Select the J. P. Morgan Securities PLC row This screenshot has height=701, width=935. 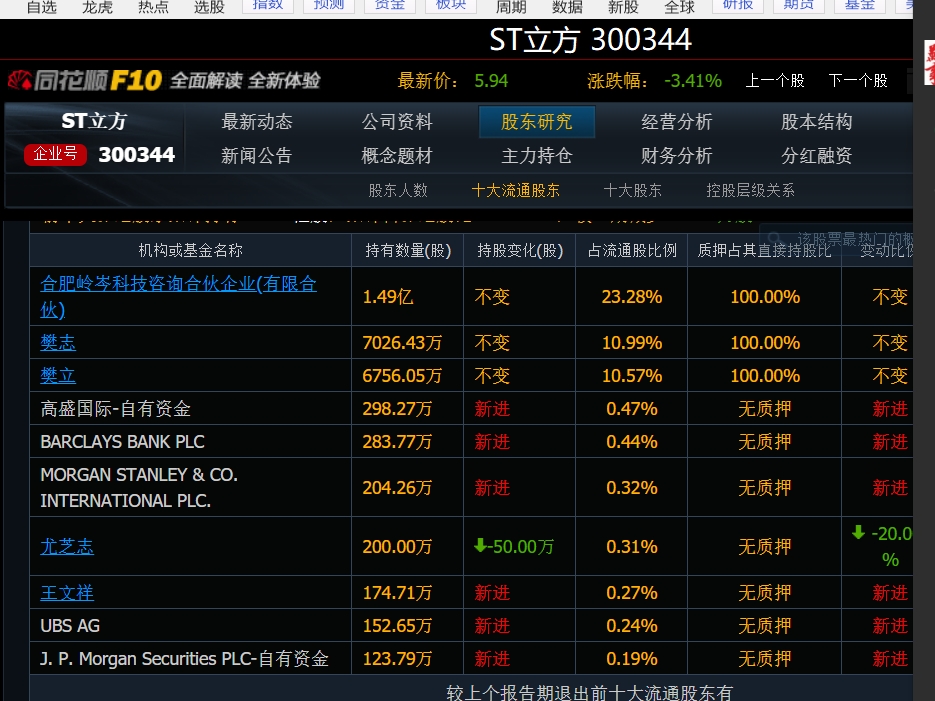[x=184, y=659]
